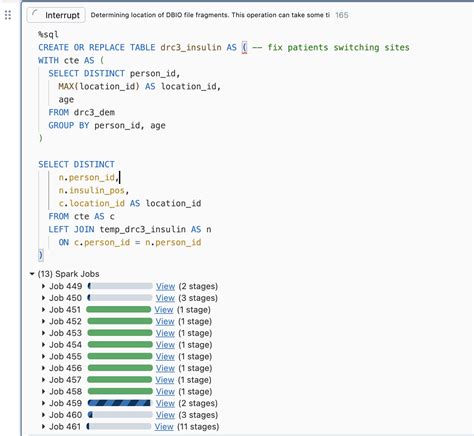Click the Job 450 progress bar
The image size is (474, 436).
(120, 298)
